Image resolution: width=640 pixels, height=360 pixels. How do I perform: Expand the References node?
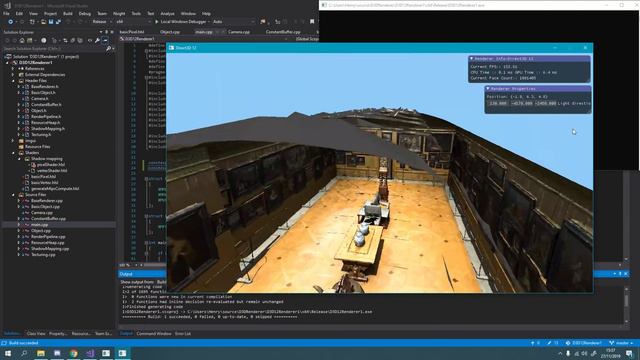click(x=13, y=69)
